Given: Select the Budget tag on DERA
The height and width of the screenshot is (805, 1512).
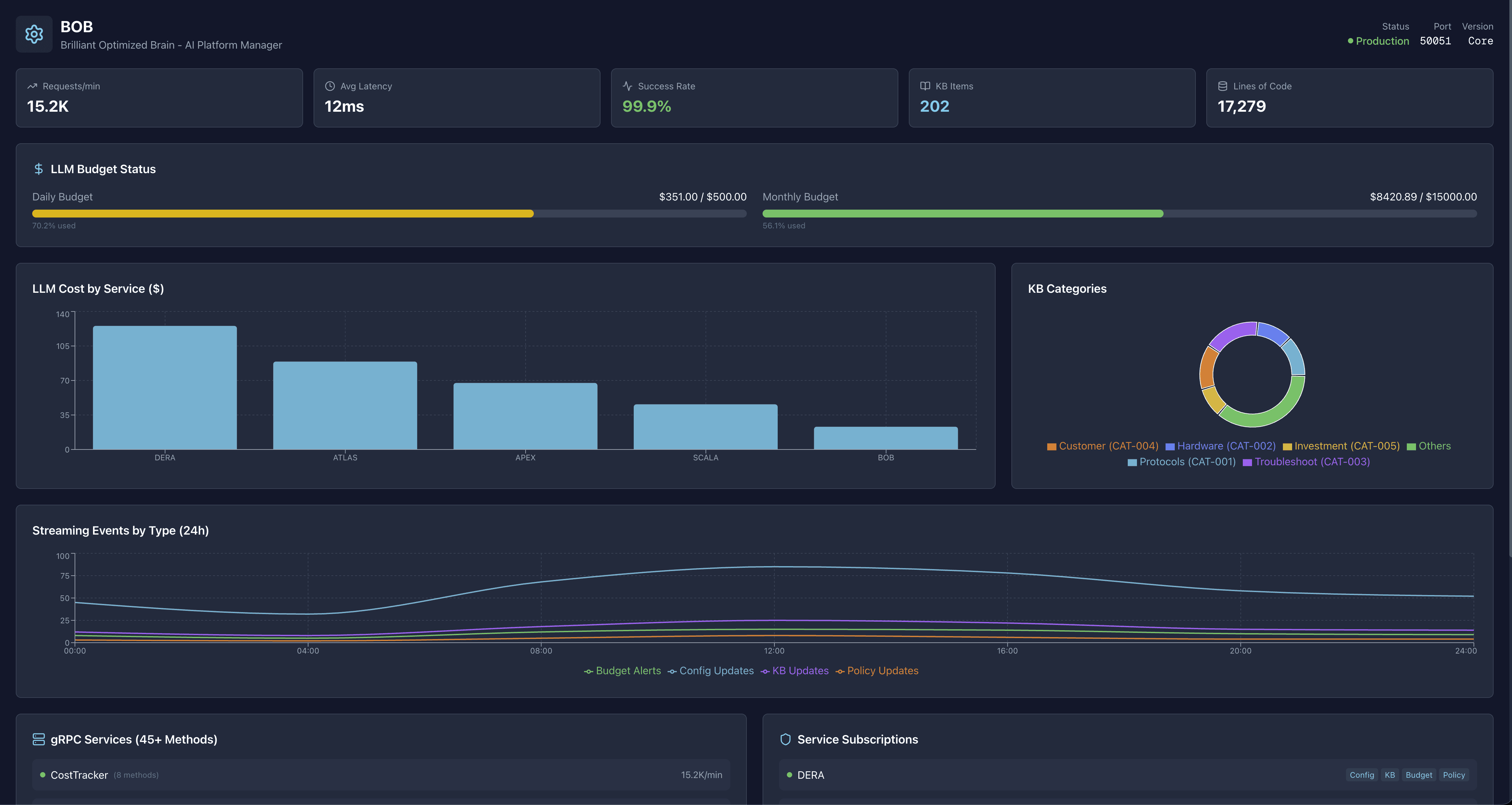Looking at the screenshot, I should click(x=1419, y=775).
